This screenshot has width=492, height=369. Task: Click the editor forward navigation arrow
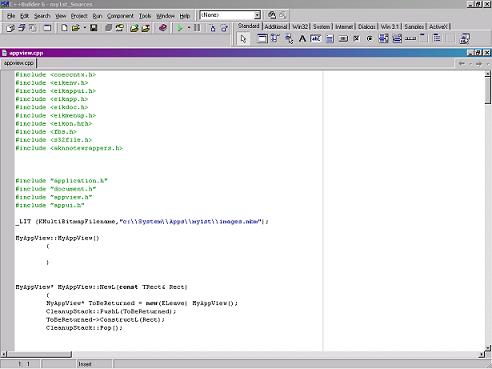pos(479,64)
